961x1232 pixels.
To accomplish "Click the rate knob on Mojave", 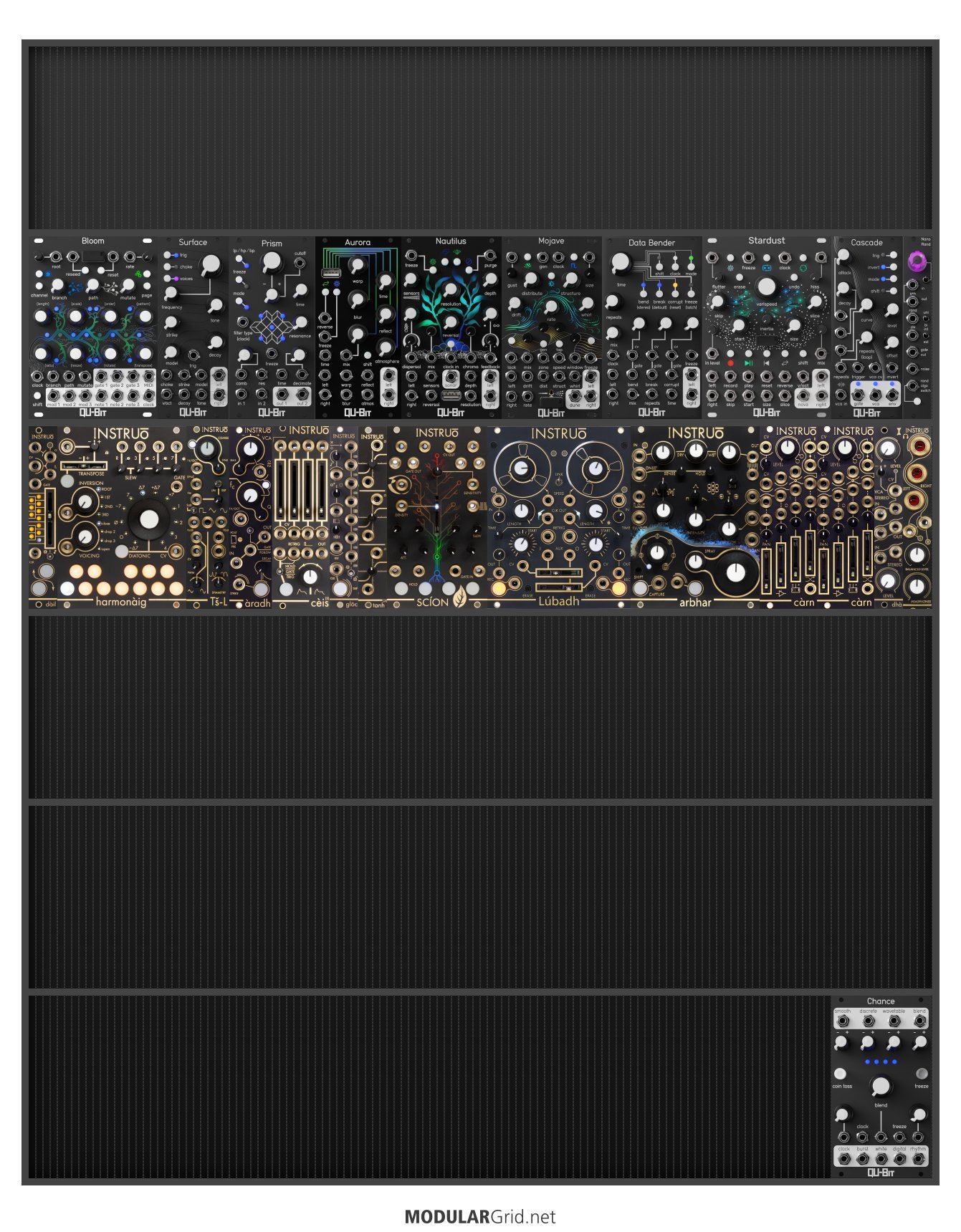I will point(551,306).
